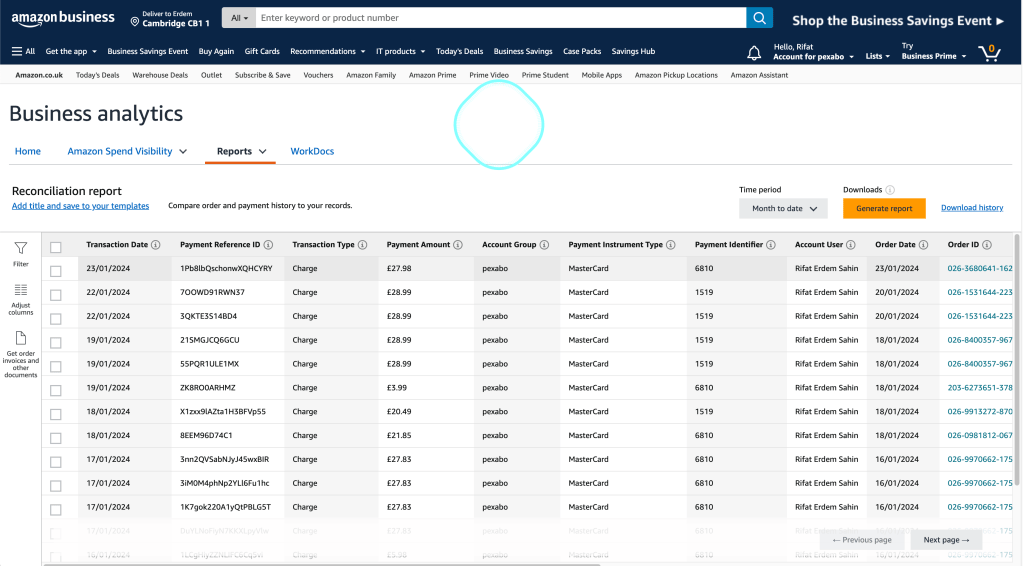Open order 203-6273651 link
The width and height of the screenshot is (1023, 566).
(980, 387)
